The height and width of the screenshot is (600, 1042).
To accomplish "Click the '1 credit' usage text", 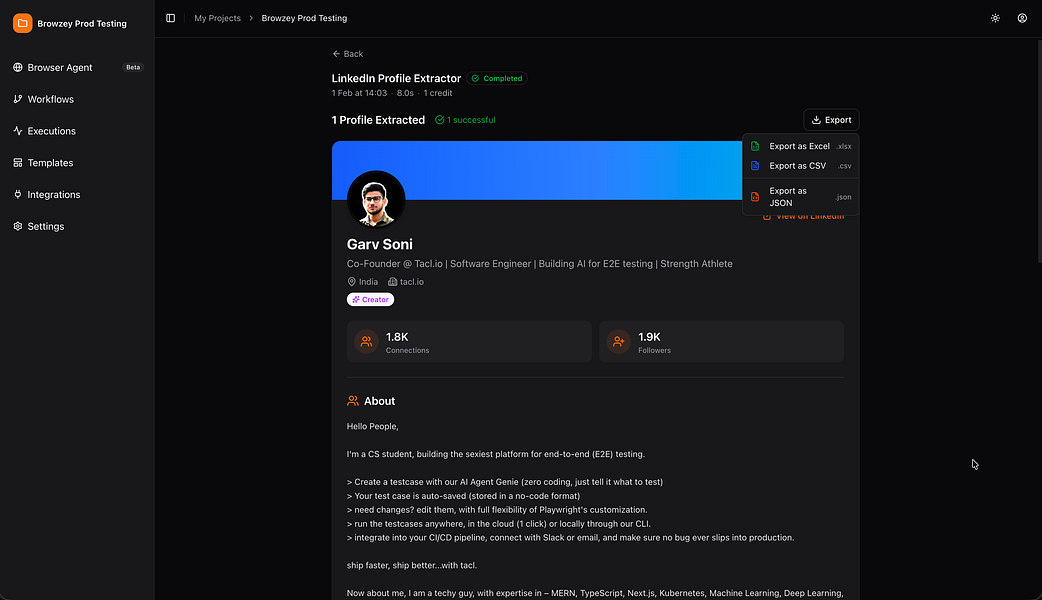I will pos(438,93).
